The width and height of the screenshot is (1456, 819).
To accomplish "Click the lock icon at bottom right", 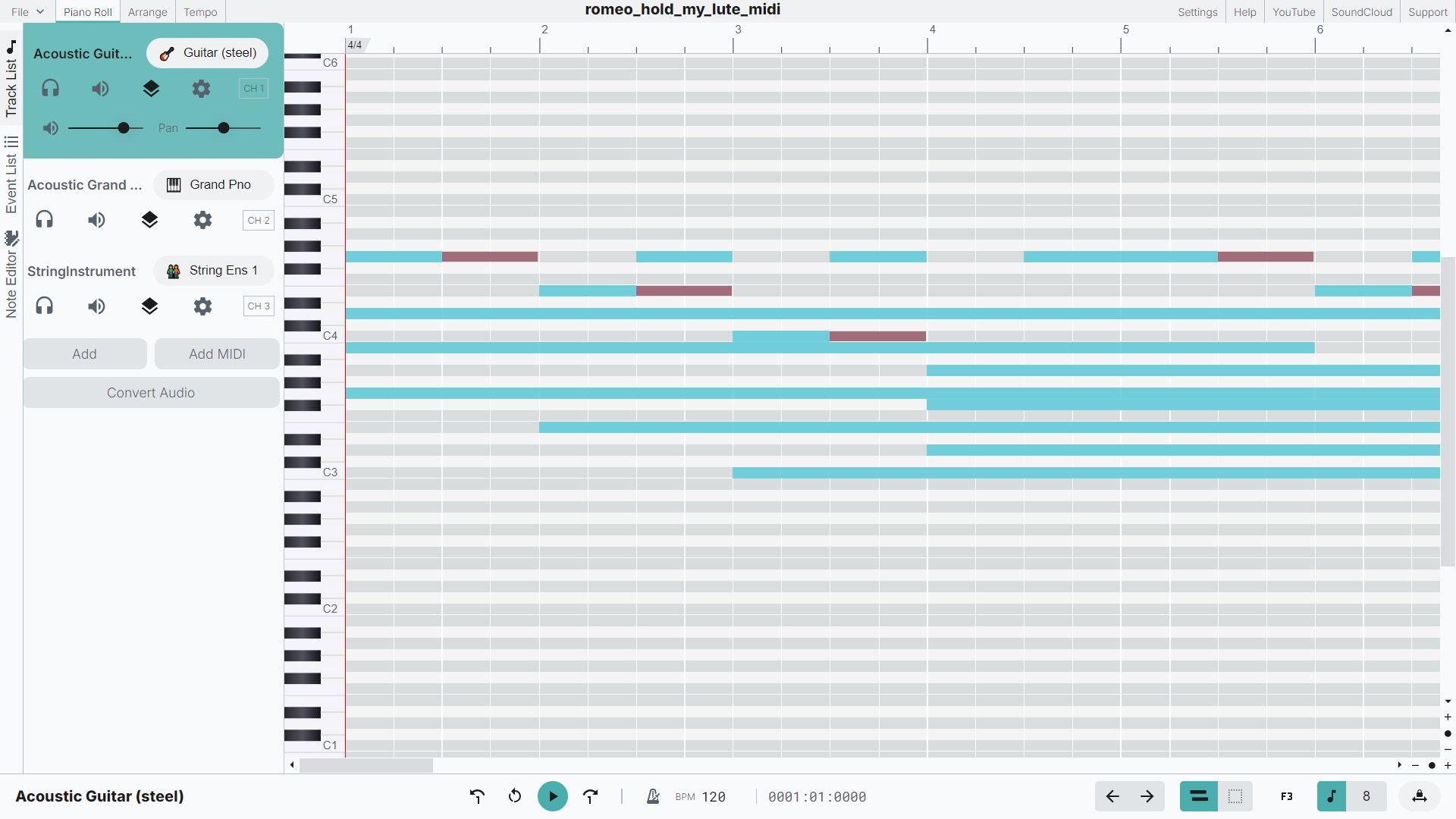I will (1420, 796).
